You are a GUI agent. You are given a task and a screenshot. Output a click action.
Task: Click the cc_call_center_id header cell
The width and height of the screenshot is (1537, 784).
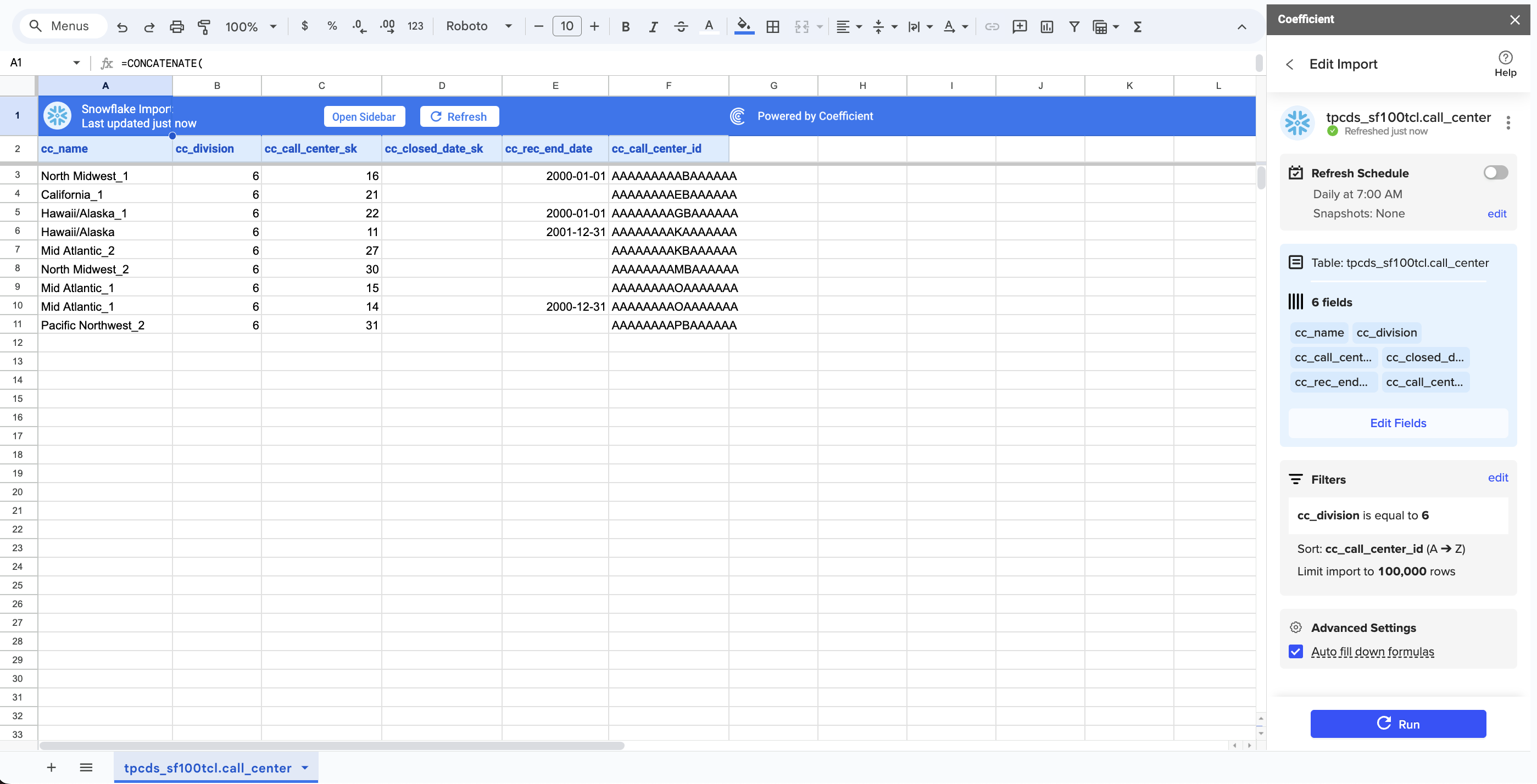click(669, 149)
